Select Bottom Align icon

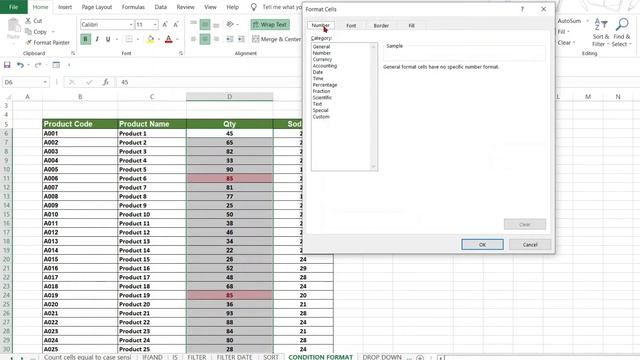216,24
